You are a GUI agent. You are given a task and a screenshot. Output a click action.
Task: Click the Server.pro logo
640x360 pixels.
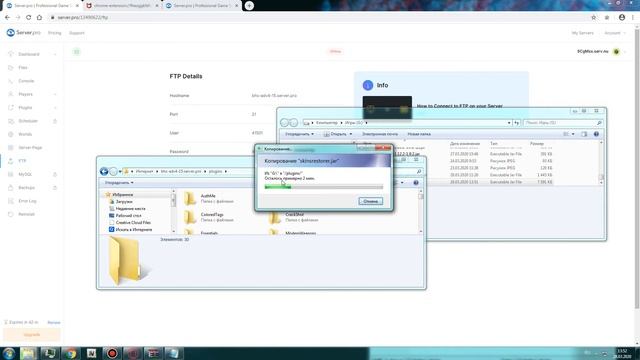[x=24, y=33]
